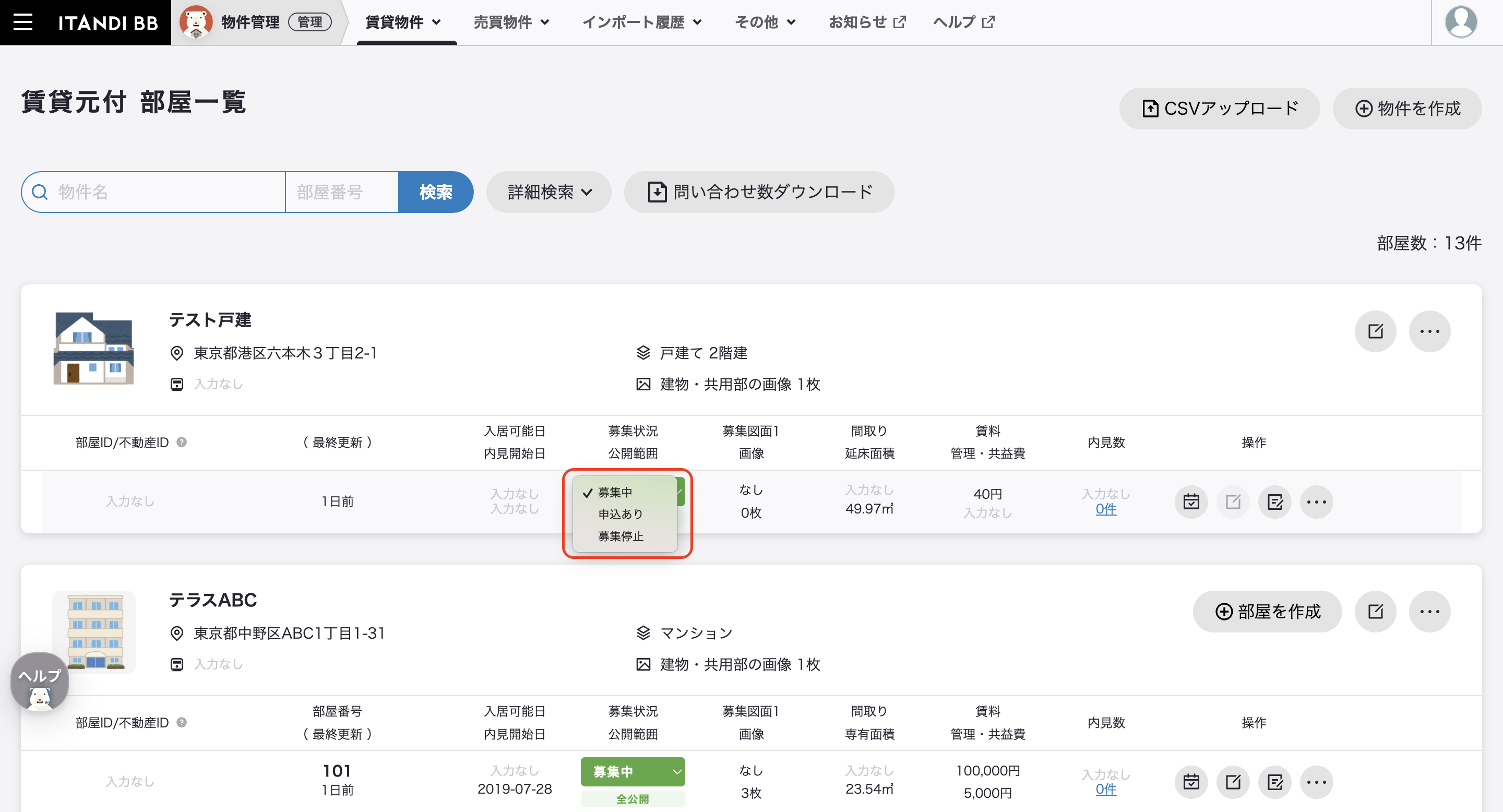This screenshot has height=812, width=1503.
Task: Open more options for テラスABC building
Action: point(1429,611)
